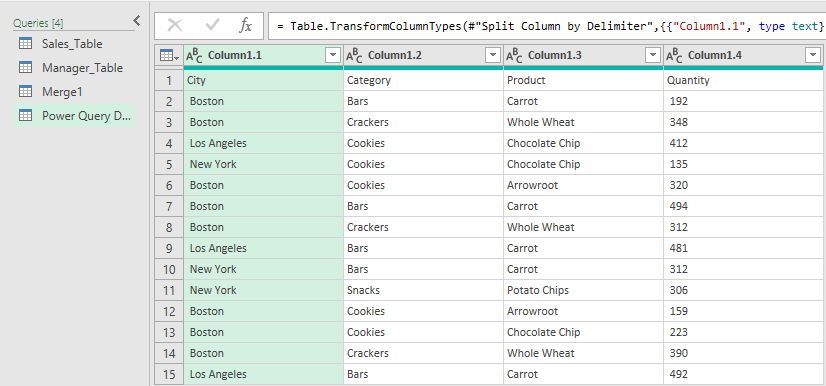Click the Power Query D... table icon
This screenshot has width=826, height=386.
(x=25, y=116)
